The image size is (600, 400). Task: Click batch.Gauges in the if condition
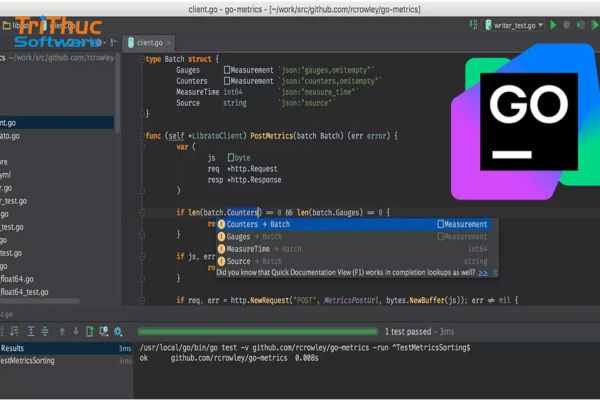[336, 213]
